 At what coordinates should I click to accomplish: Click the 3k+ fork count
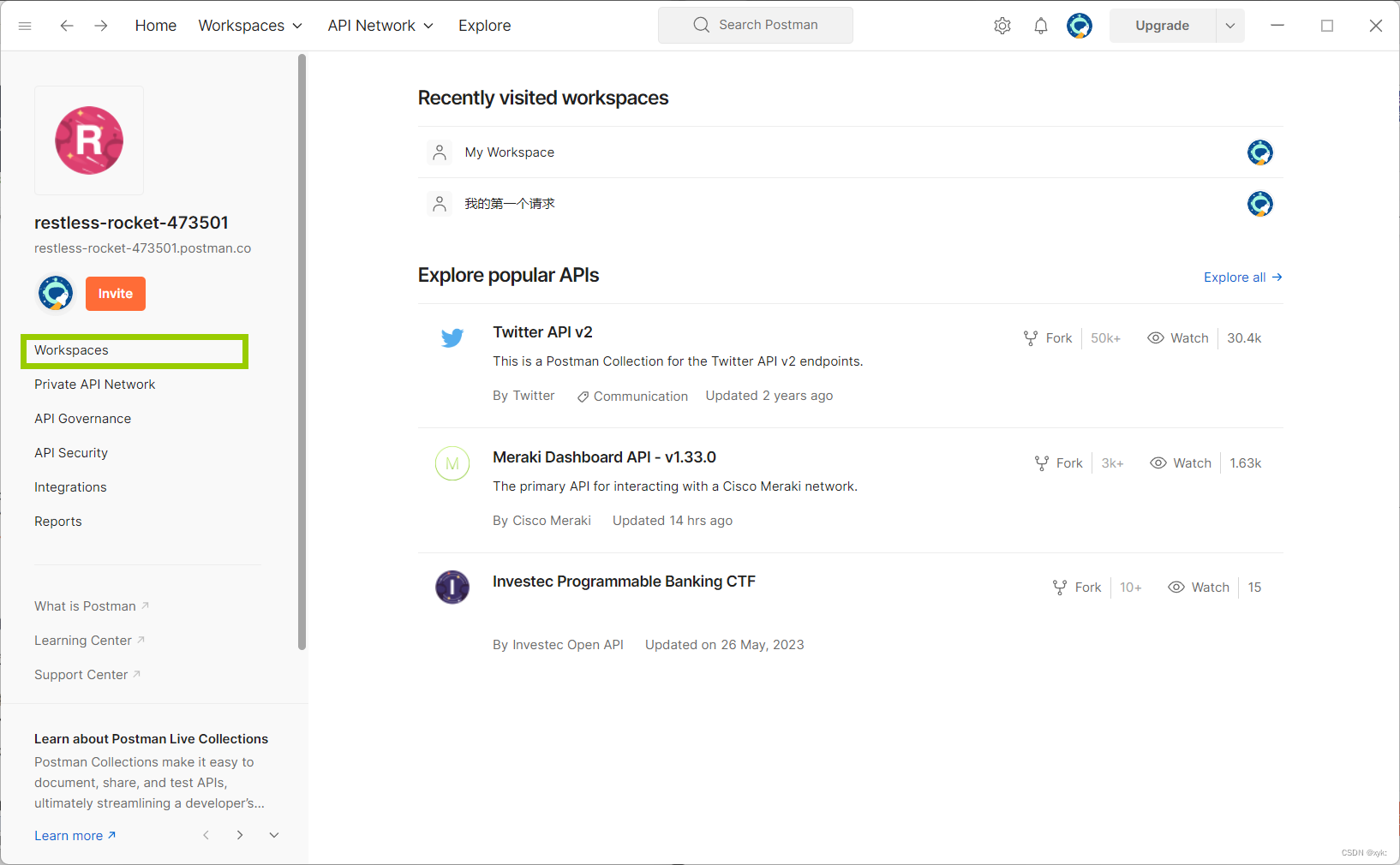tap(1112, 463)
